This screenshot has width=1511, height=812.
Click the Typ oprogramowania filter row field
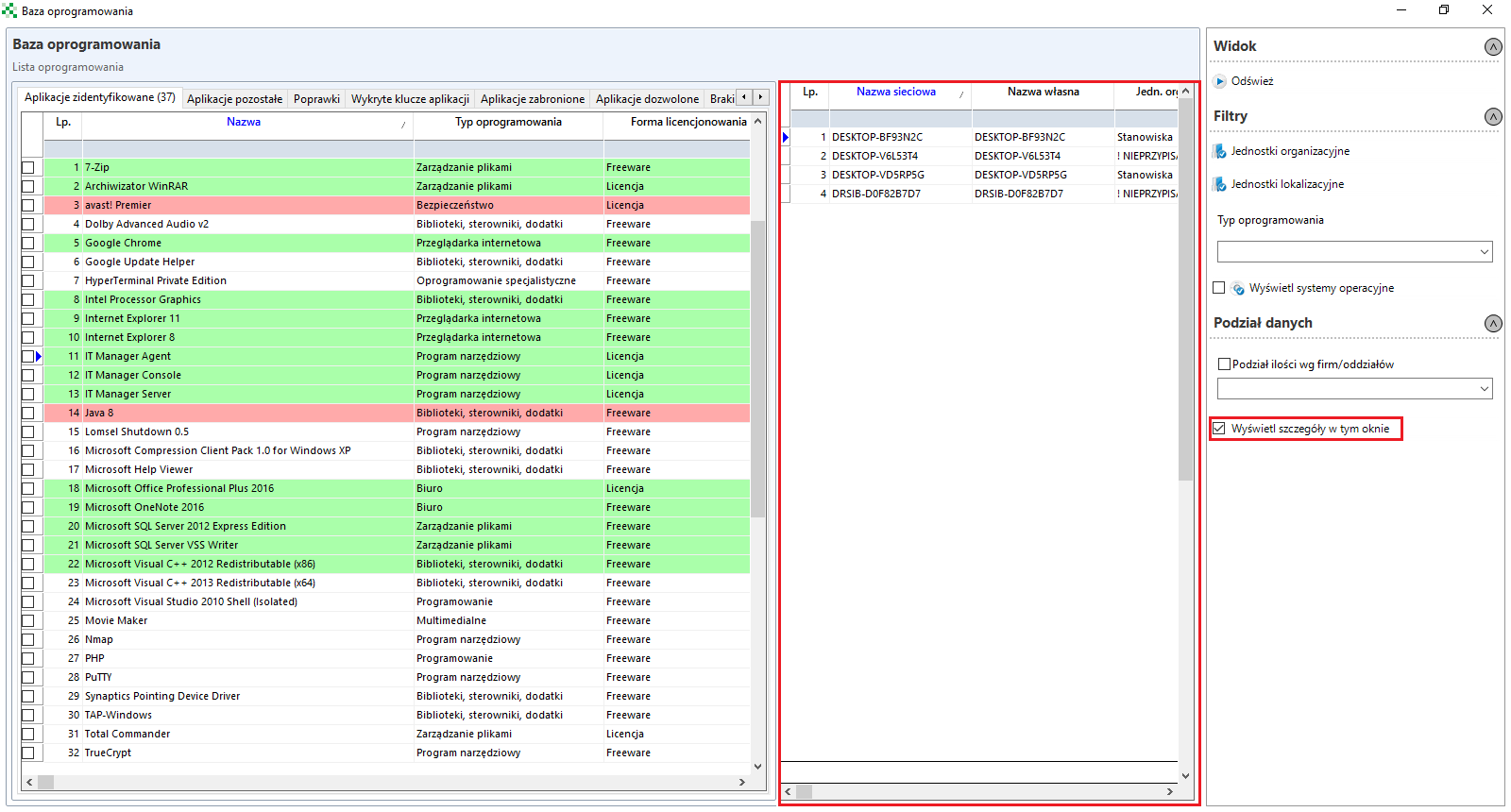click(509, 149)
